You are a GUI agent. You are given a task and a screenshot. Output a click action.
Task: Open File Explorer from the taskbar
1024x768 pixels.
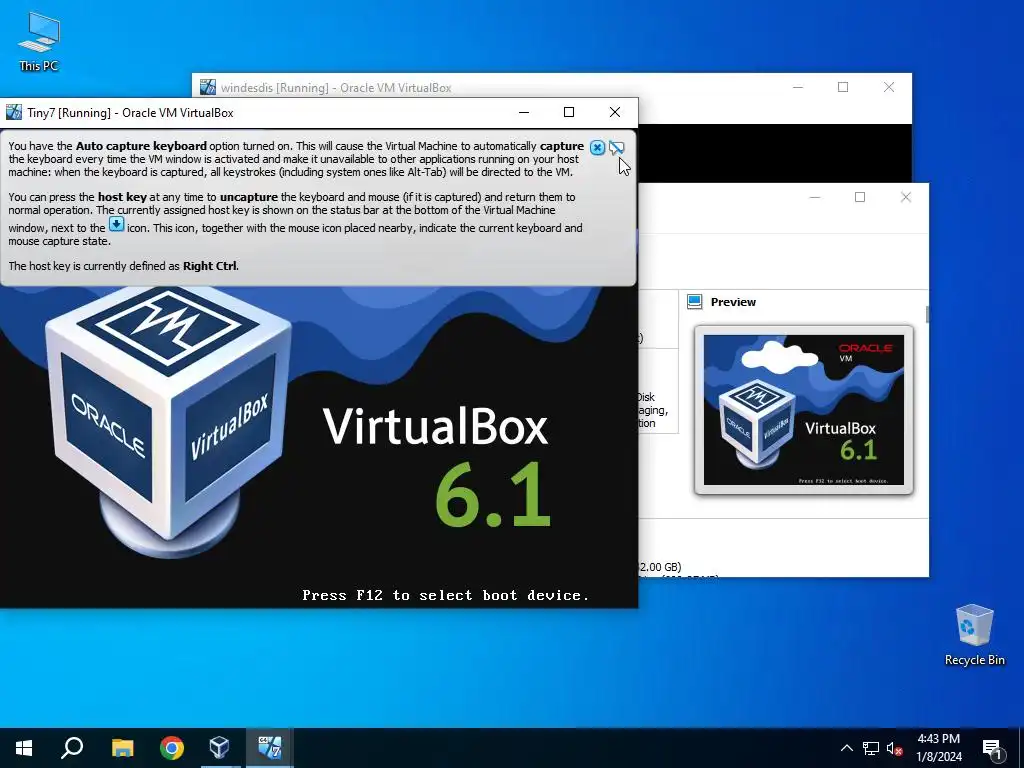122,748
